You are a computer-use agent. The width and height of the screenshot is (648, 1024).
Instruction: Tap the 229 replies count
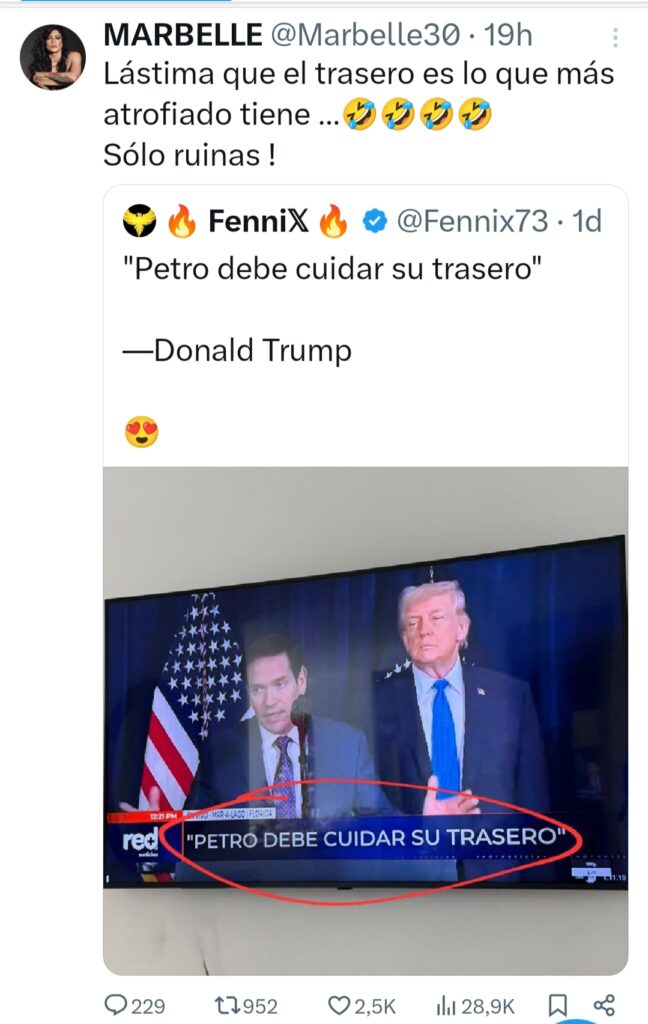click(x=148, y=1005)
